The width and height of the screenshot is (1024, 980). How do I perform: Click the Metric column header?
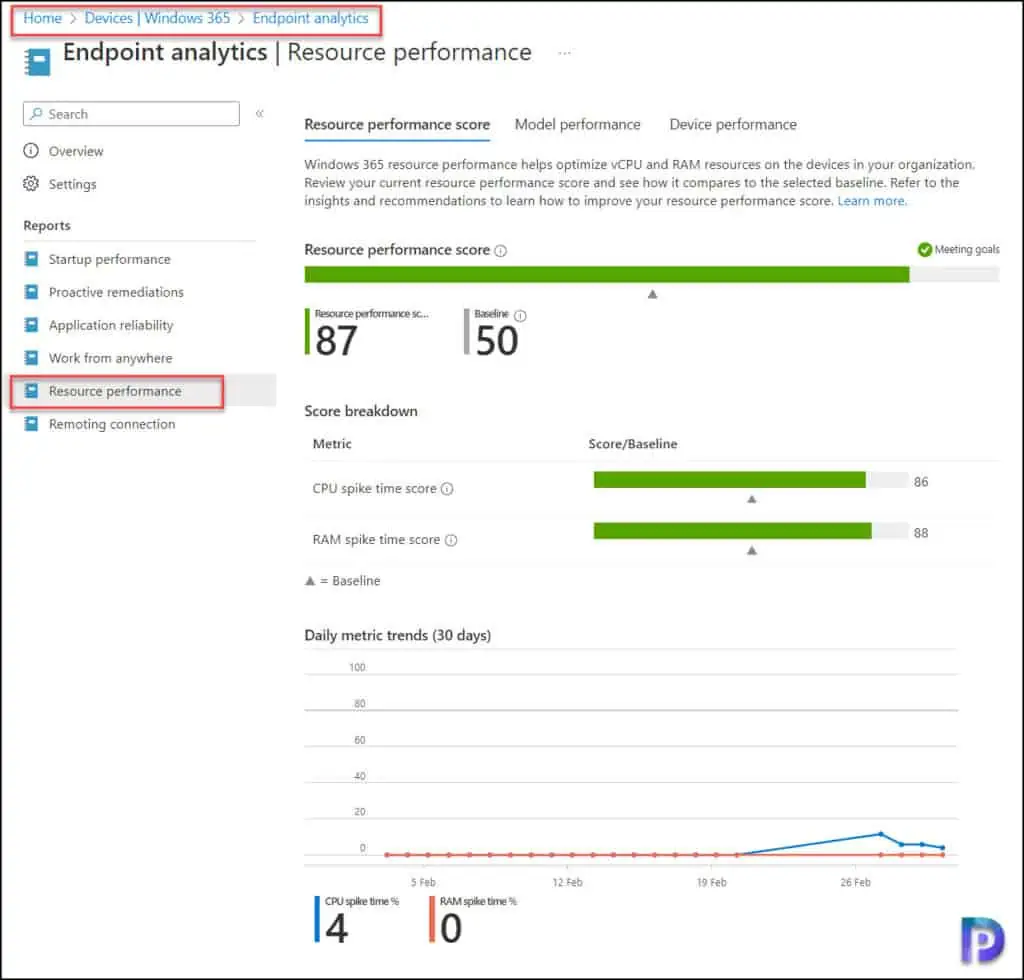click(x=332, y=444)
